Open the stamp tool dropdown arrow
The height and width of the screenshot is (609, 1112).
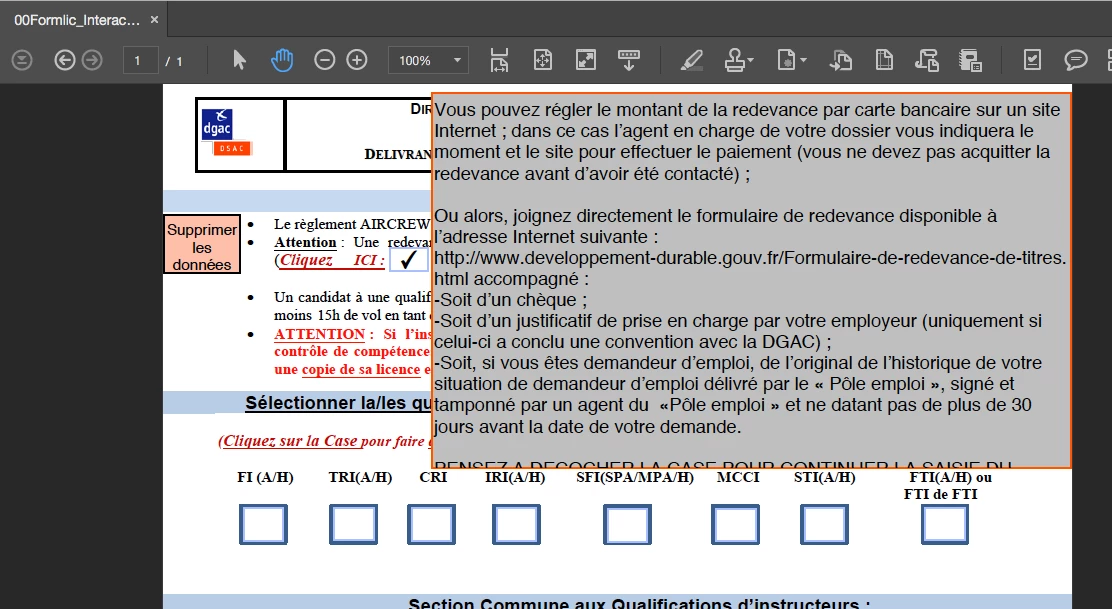pos(750,61)
